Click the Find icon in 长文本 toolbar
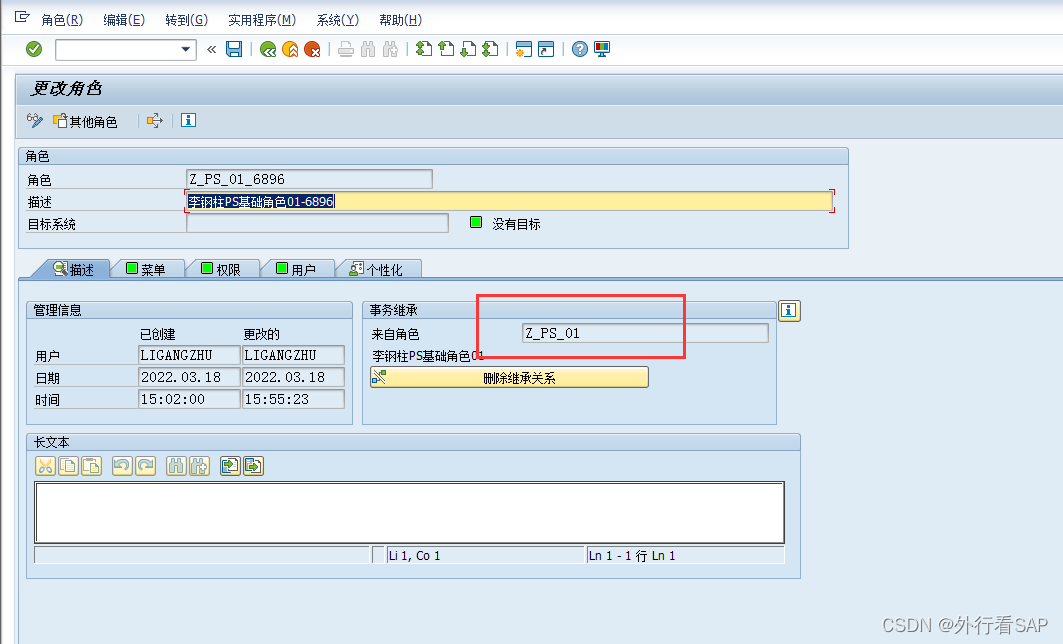 point(176,466)
